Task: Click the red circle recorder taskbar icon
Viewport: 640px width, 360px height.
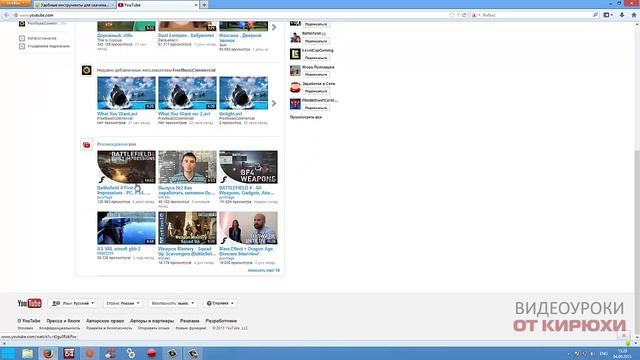Action: click(151, 353)
